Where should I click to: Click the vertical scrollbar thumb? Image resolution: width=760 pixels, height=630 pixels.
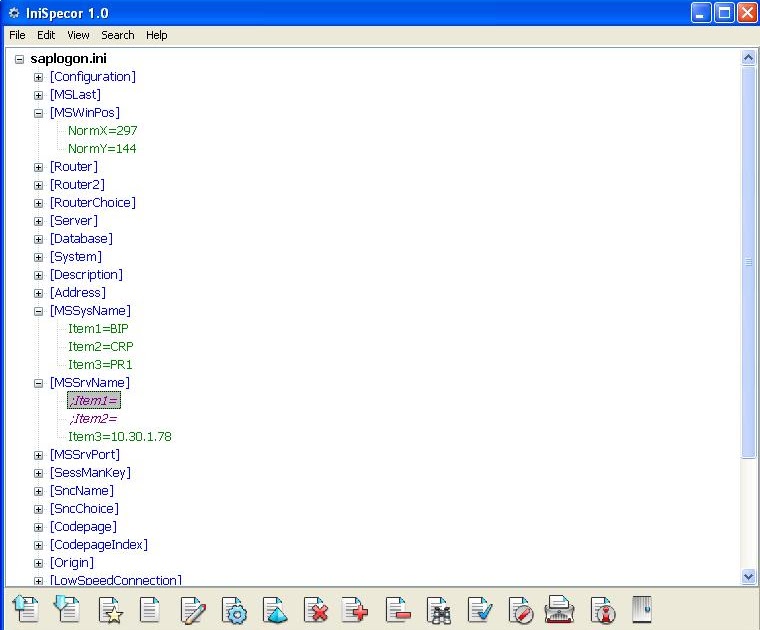pos(748,262)
